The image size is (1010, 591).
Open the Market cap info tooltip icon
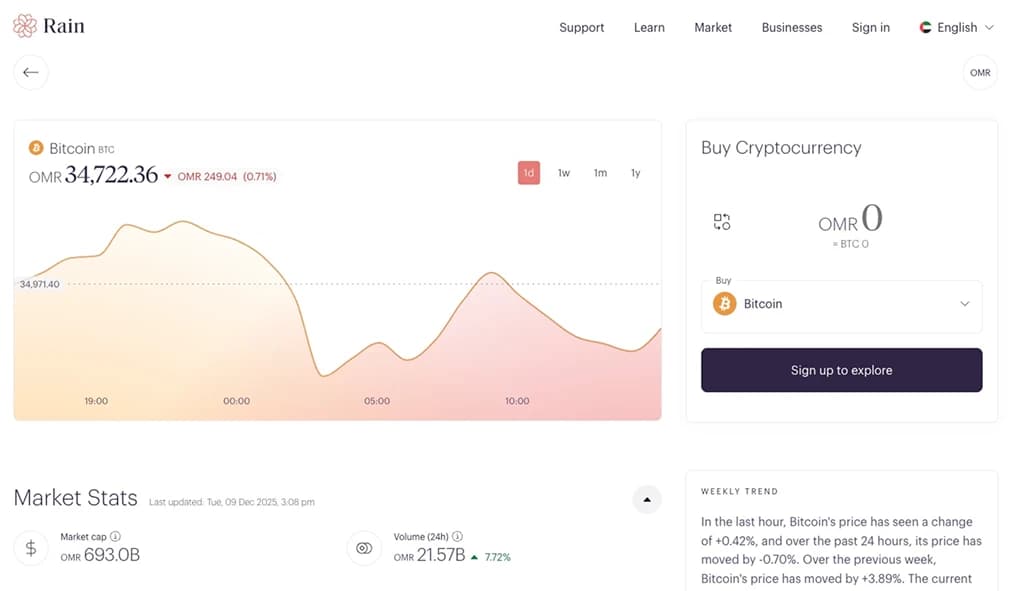click(114, 536)
